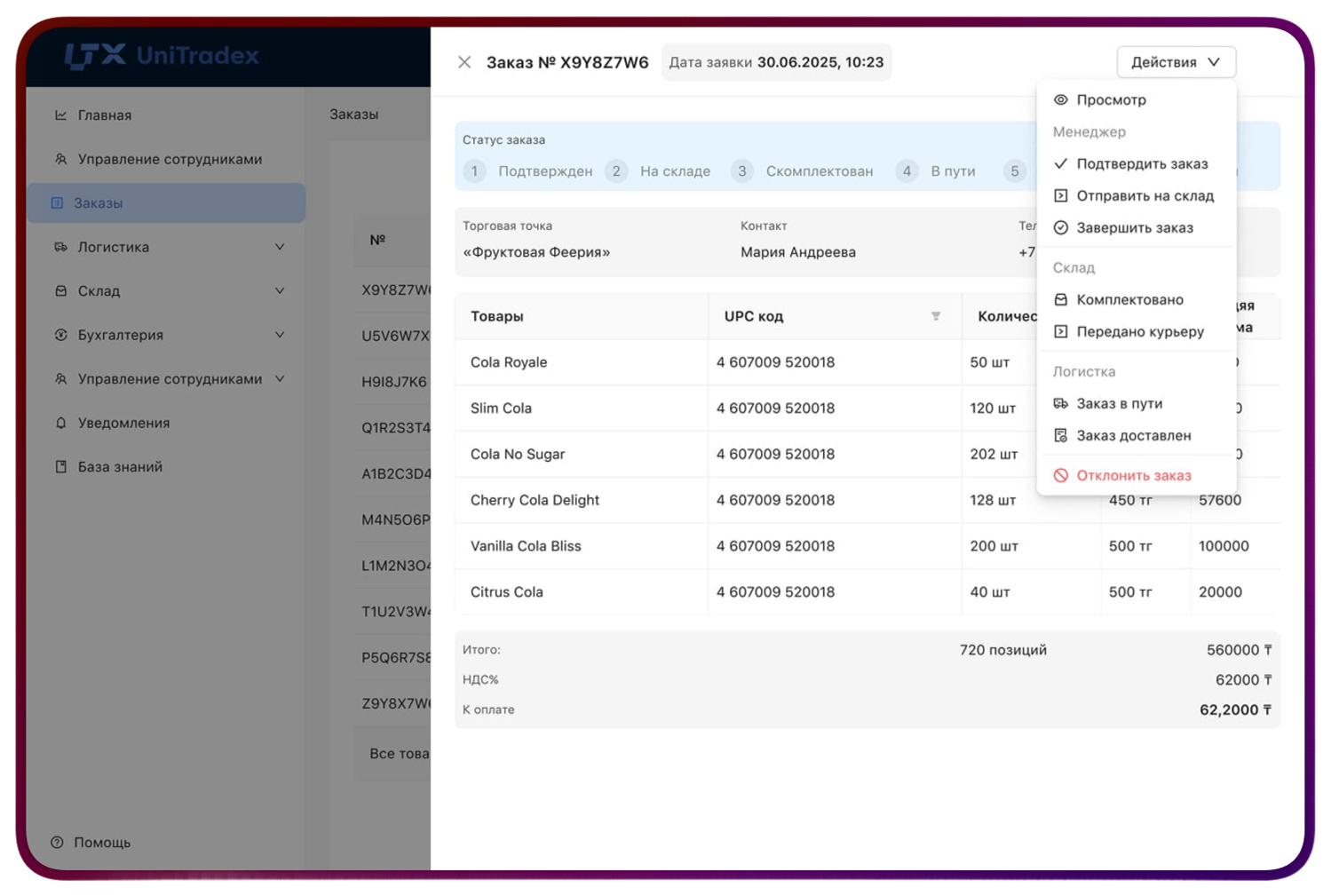Image resolution: width=1331 pixels, height=896 pixels.
Task: Click the prohibition icon beside Отклонить заказ
Action: [1060, 475]
